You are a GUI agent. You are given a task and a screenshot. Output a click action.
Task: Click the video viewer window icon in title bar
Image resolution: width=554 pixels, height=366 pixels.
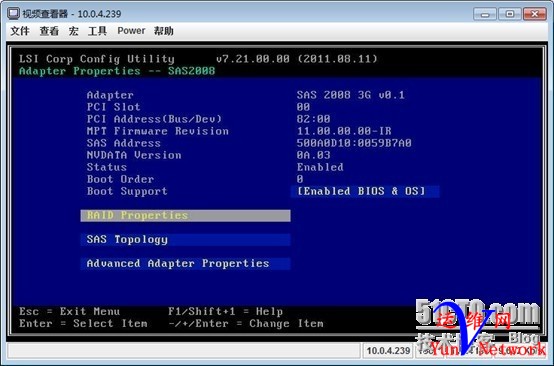click(14, 14)
